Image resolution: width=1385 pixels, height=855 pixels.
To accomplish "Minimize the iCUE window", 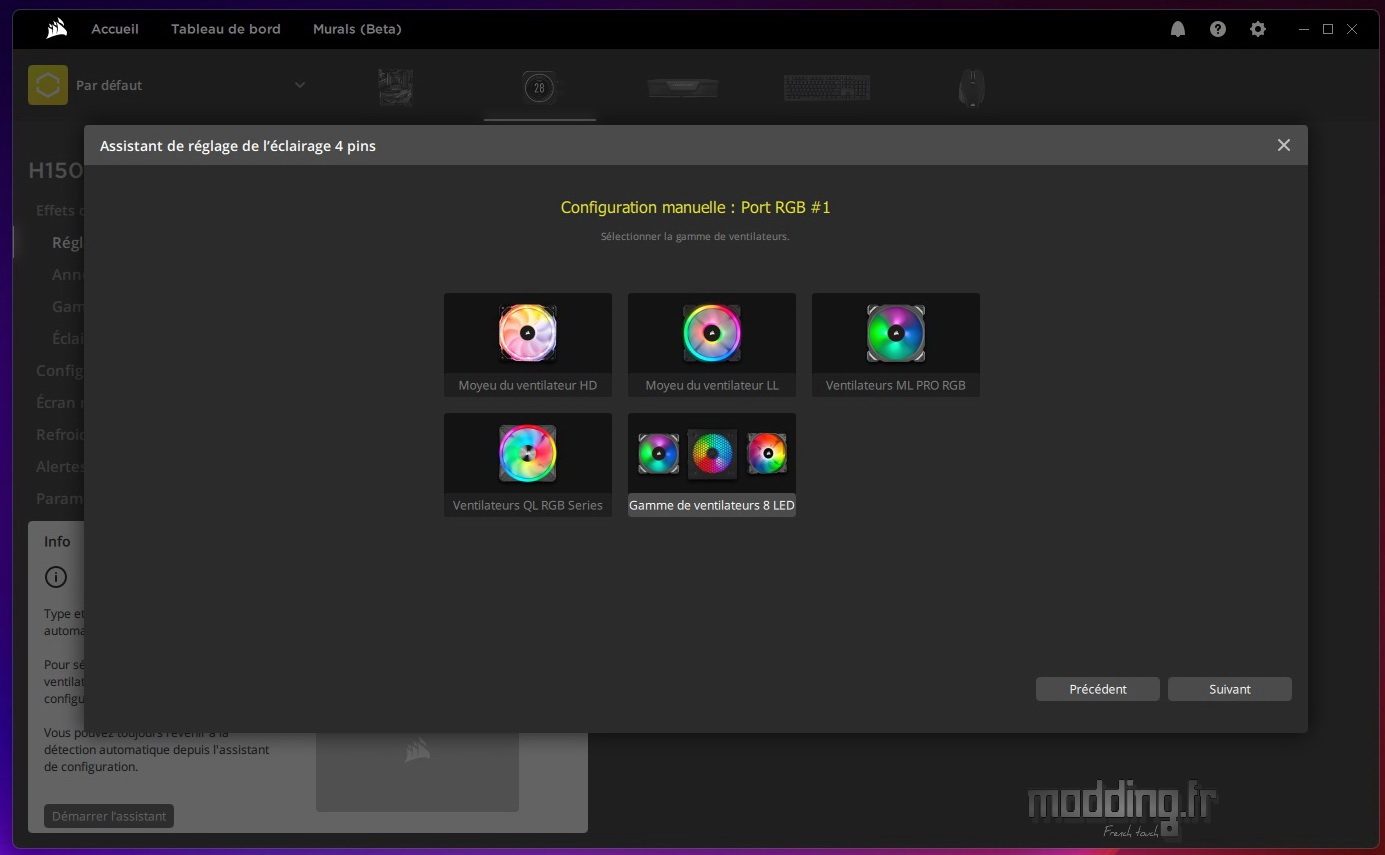I will coord(1304,29).
